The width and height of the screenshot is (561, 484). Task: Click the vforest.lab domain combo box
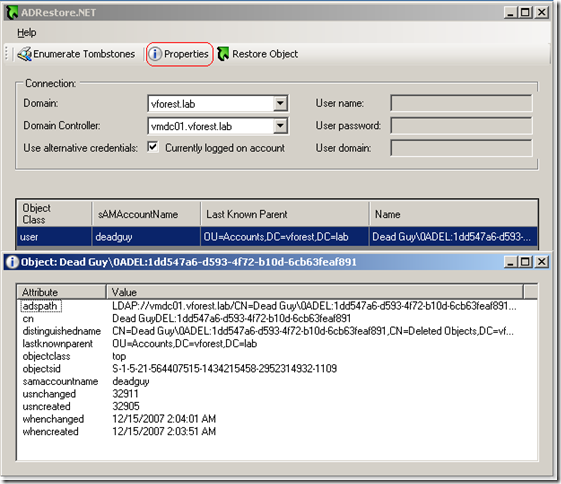pyautogui.click(x=218, y=104)
